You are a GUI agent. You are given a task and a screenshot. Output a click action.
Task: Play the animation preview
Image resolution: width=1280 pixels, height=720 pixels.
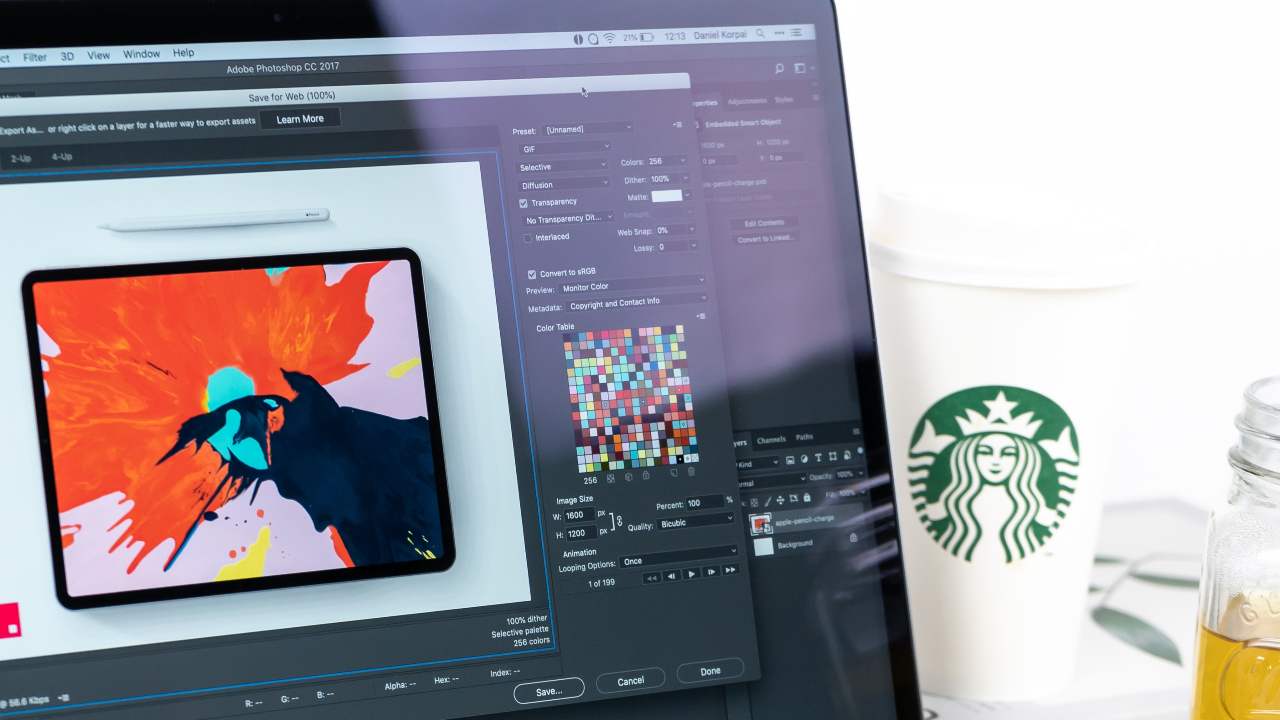[x=691, y=574]
